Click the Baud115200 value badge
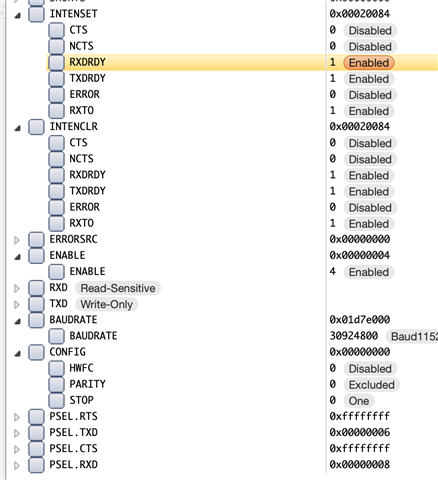The image size is (438, 480). (412, 336)
